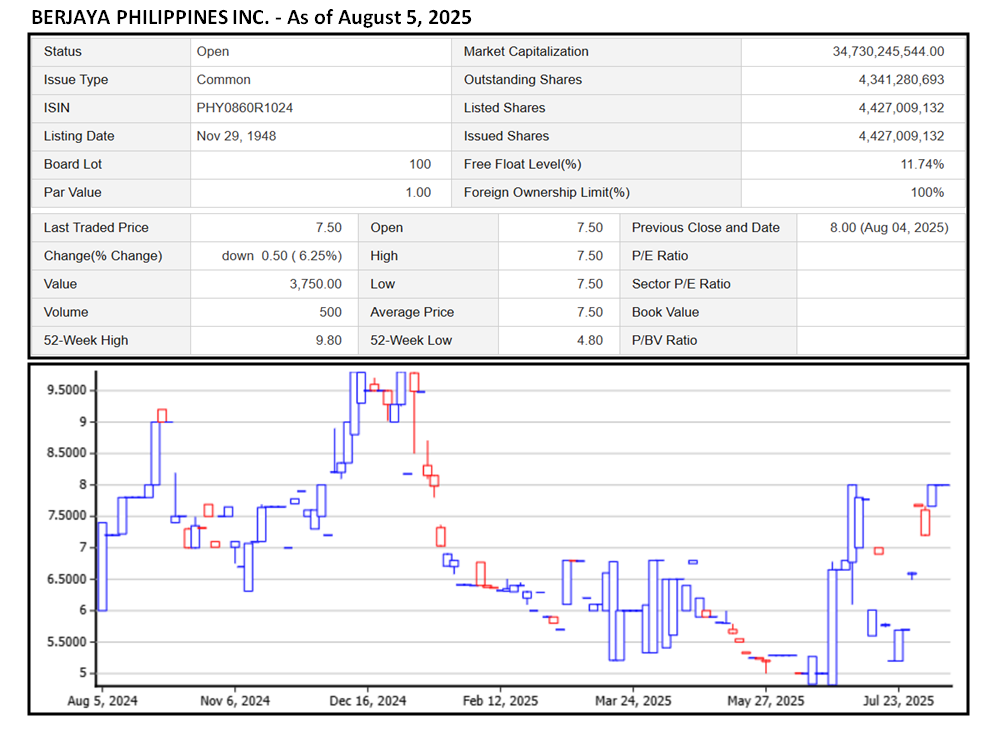Select ISIN code PHY0860R1024
This screenshot has height=729, width=1000.
[x=244, y=108]
